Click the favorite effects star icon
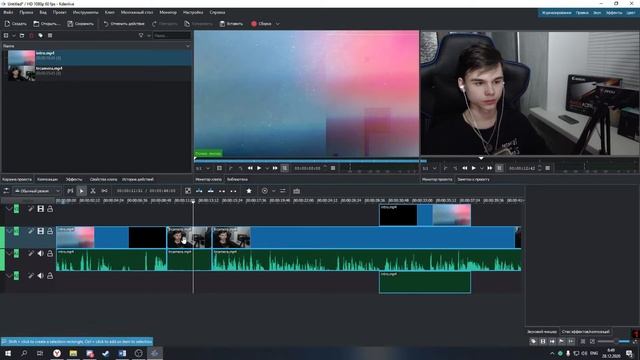 click(x=249, y=191)
